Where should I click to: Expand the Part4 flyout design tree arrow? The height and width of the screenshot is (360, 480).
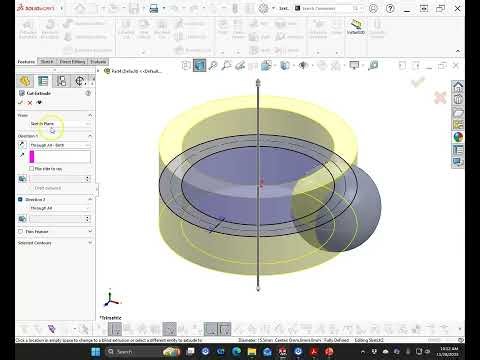tap(98, 71)
